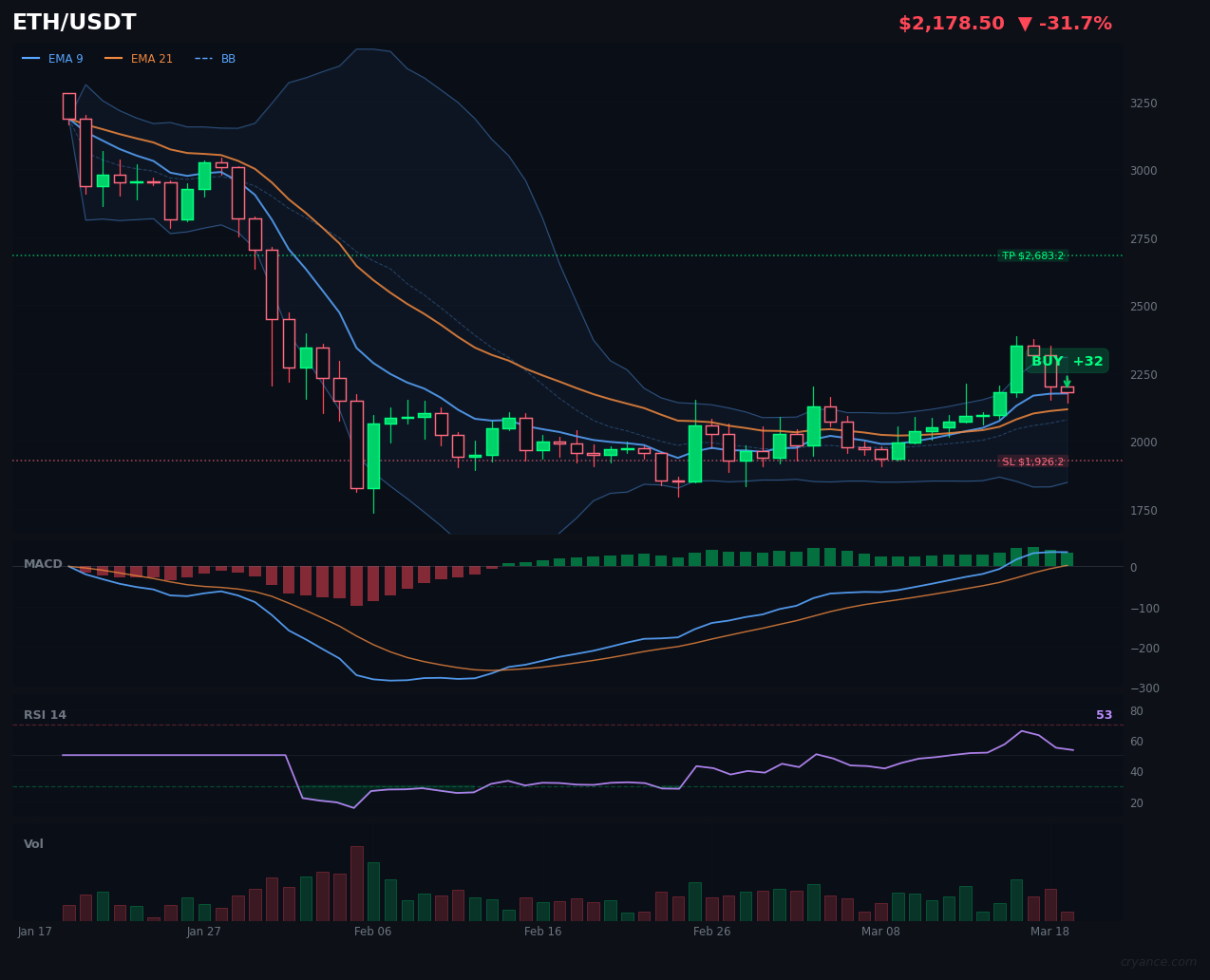Switch focus to the MACD tab section
Screen dimensions: 1210x980
42,563
